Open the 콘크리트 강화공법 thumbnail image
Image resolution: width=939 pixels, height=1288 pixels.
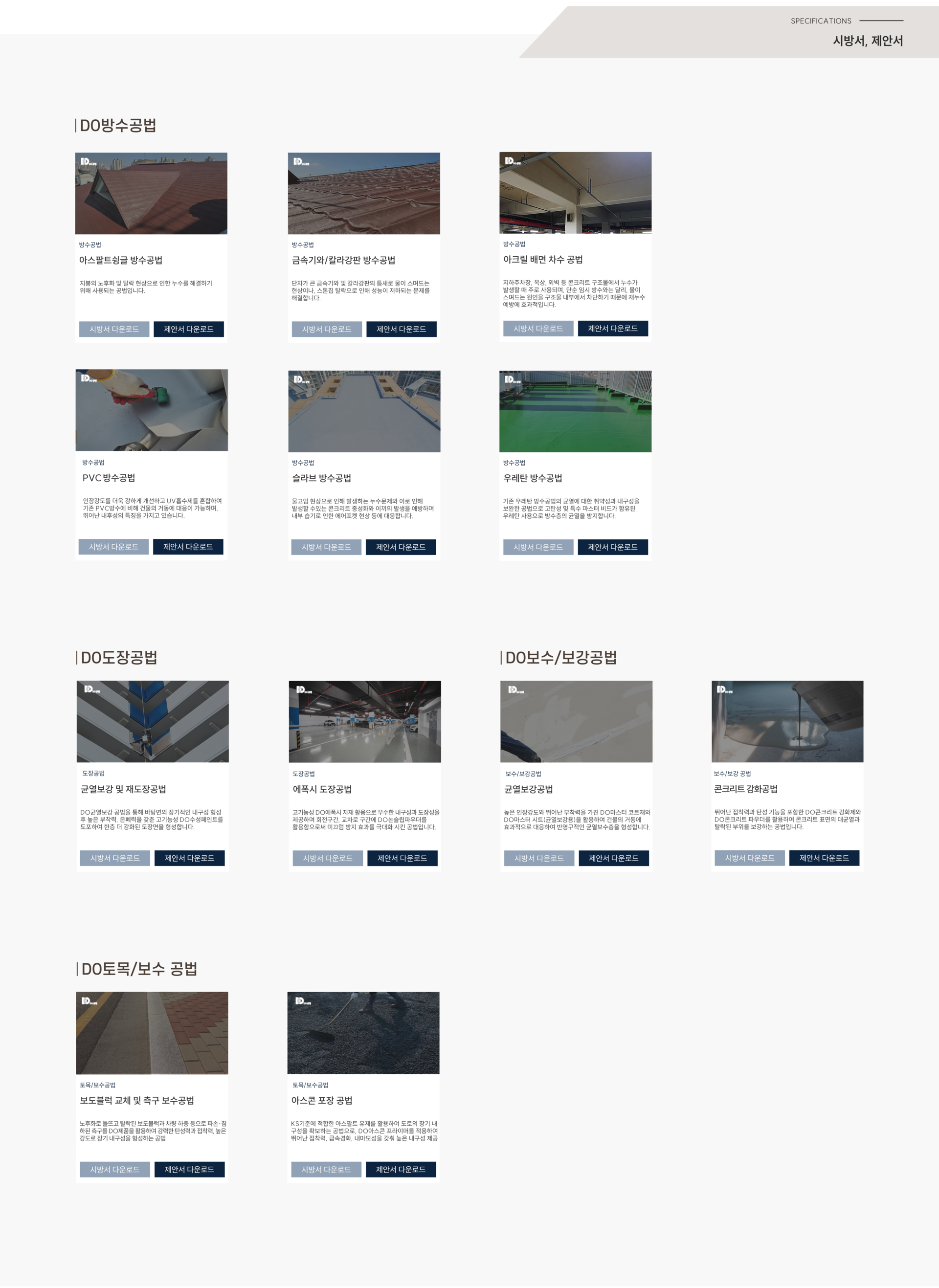787,722
